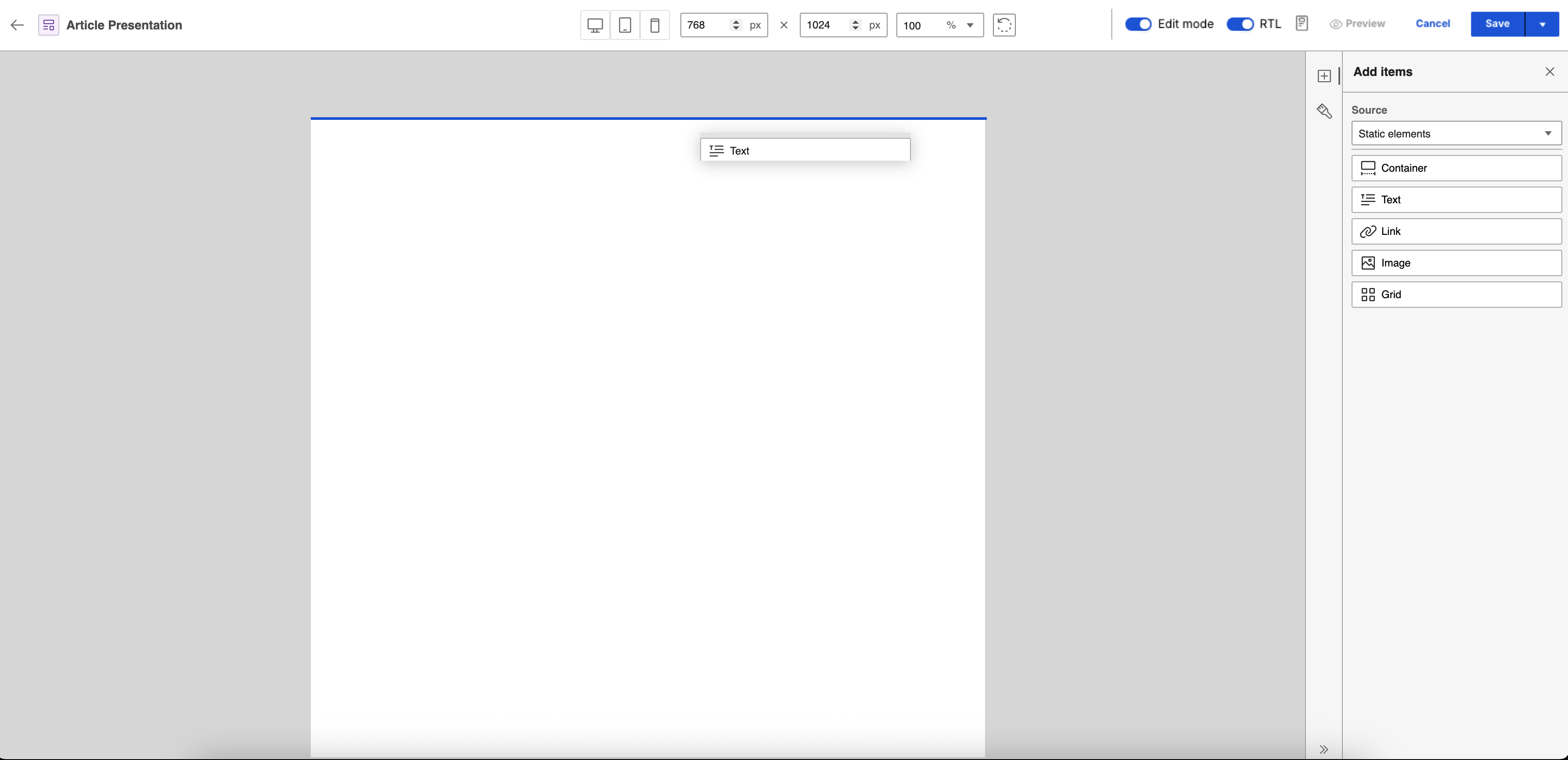1568x760 pixels.
Task: Click the Article Presentation title
Action: coord(124,25)
